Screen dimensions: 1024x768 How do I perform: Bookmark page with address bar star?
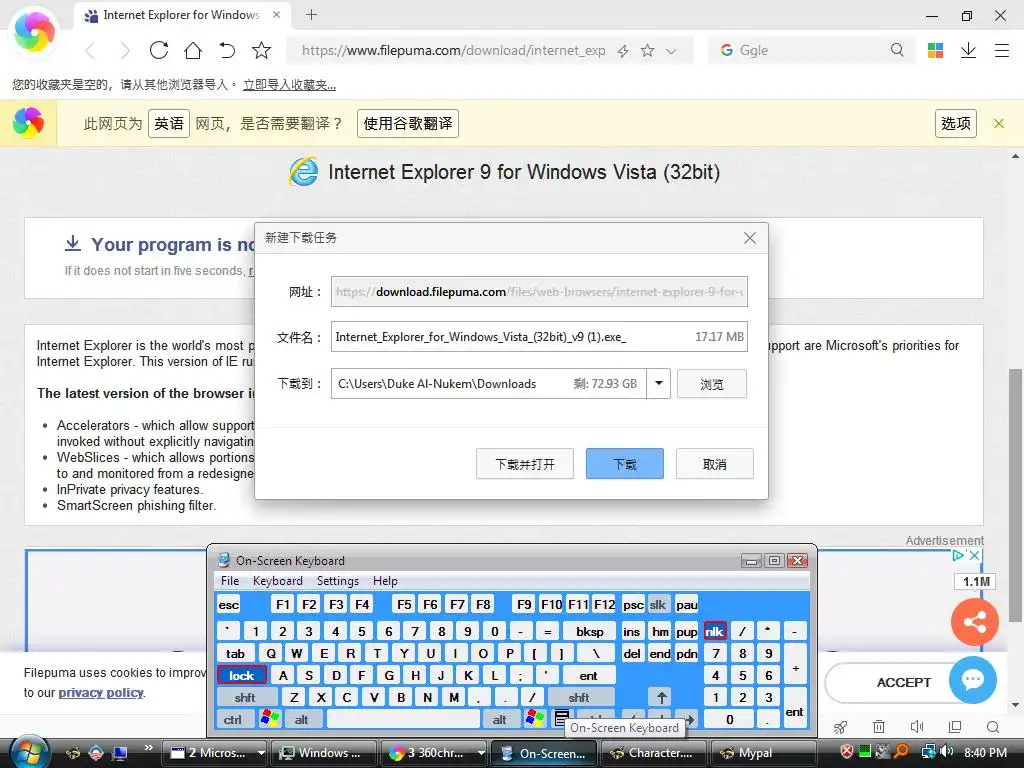click(x=647, y=50)
